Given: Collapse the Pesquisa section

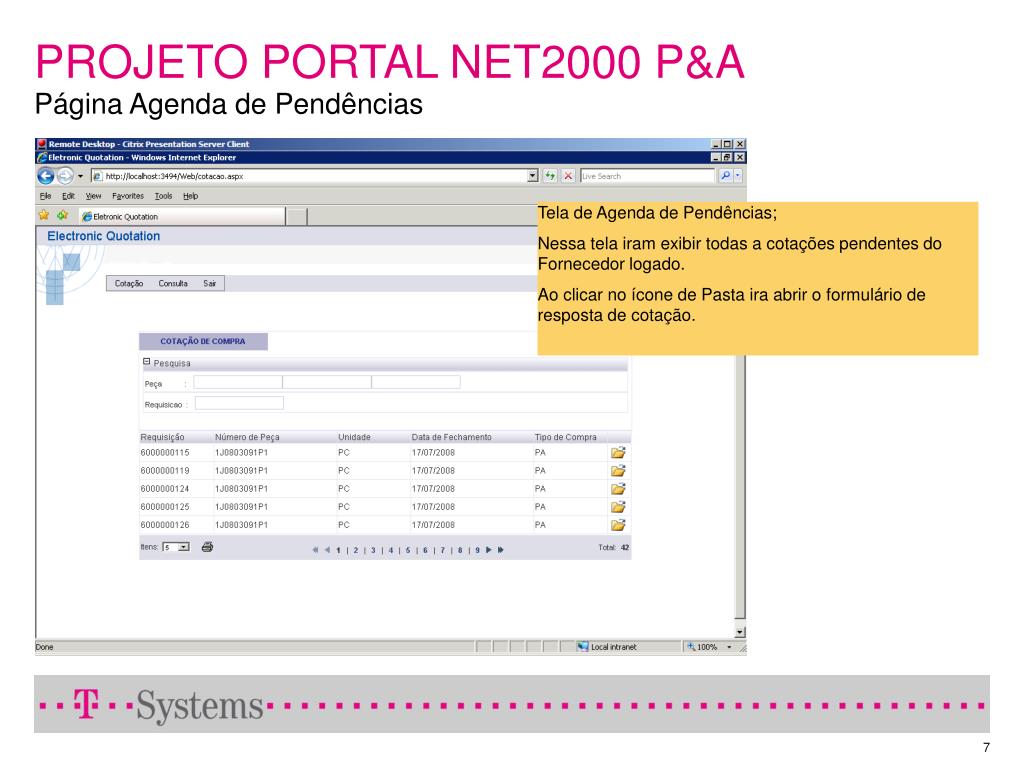Looking at the screenshot, I should pos(146,362).
